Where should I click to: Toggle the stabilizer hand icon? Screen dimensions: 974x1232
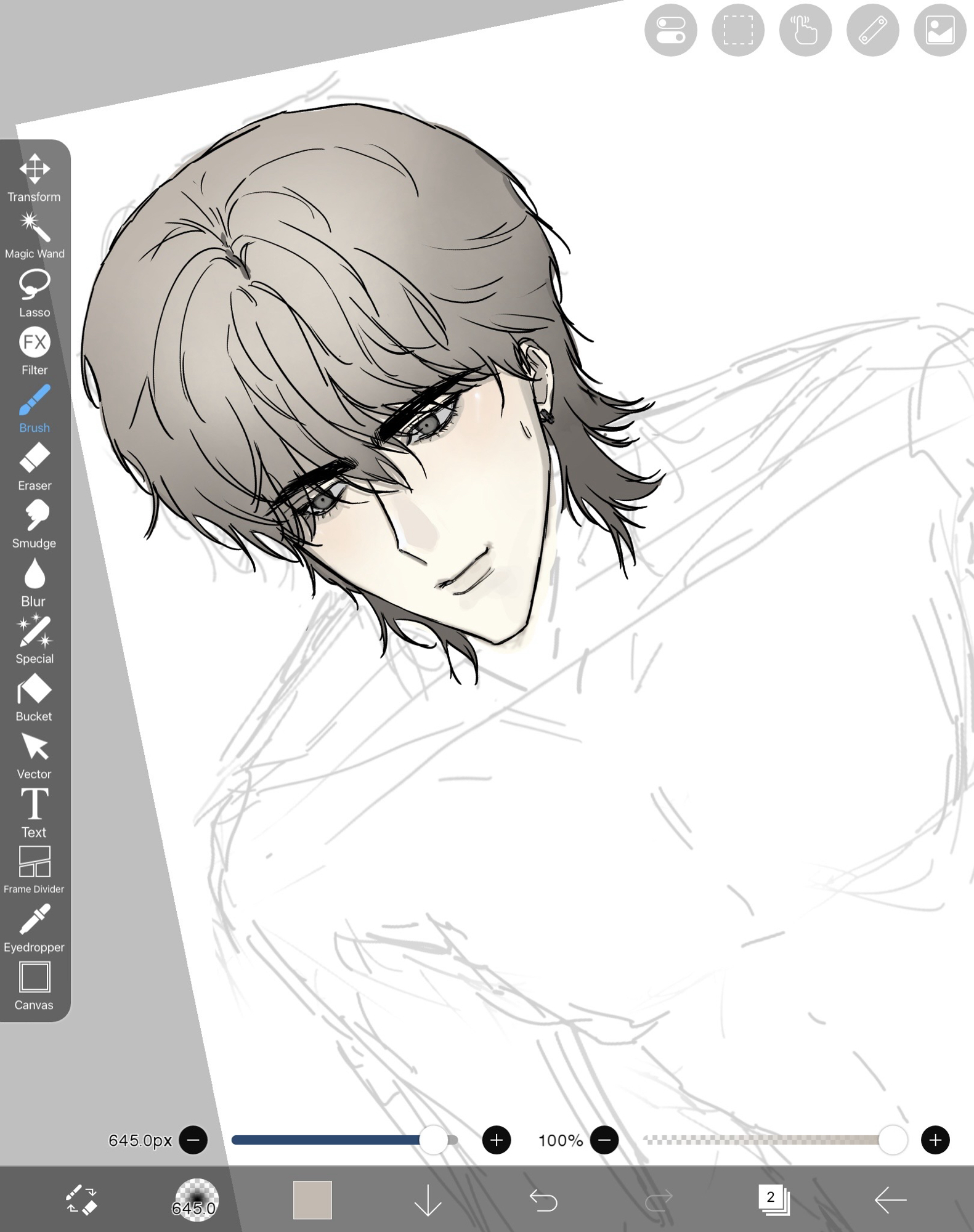805,30
